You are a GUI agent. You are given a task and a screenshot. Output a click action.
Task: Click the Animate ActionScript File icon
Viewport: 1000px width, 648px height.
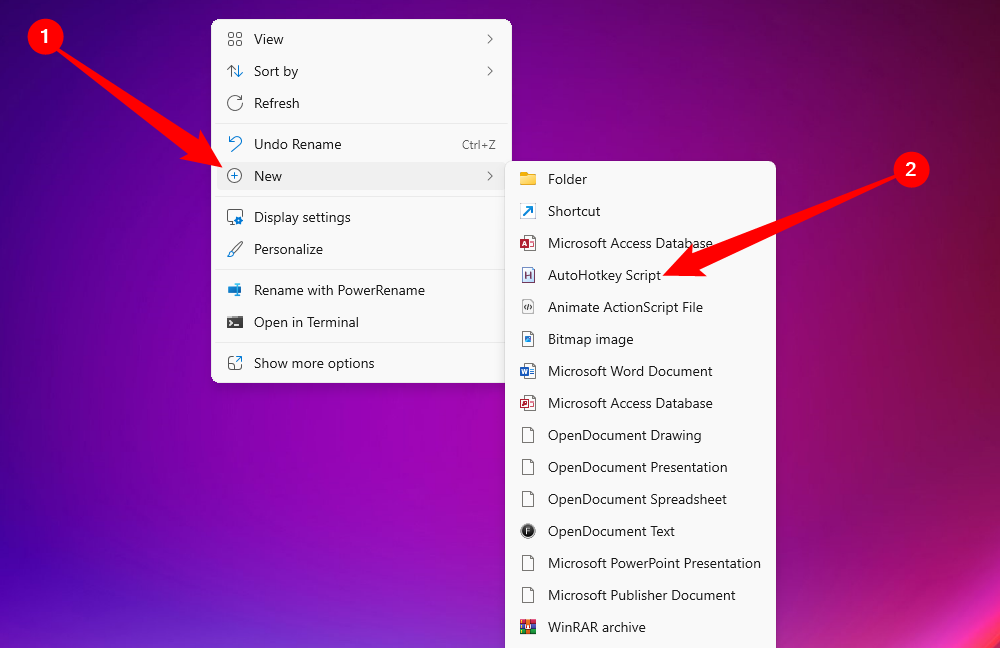click(528, 307)
